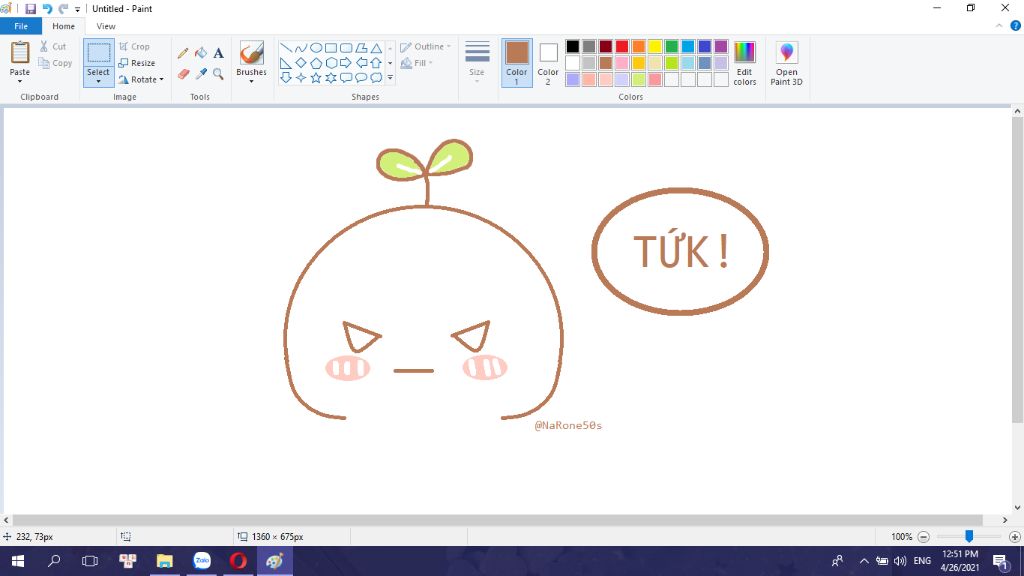Click the Redo arrow
This screenshot has height=576, width=1024.
(x=63, y=9)
